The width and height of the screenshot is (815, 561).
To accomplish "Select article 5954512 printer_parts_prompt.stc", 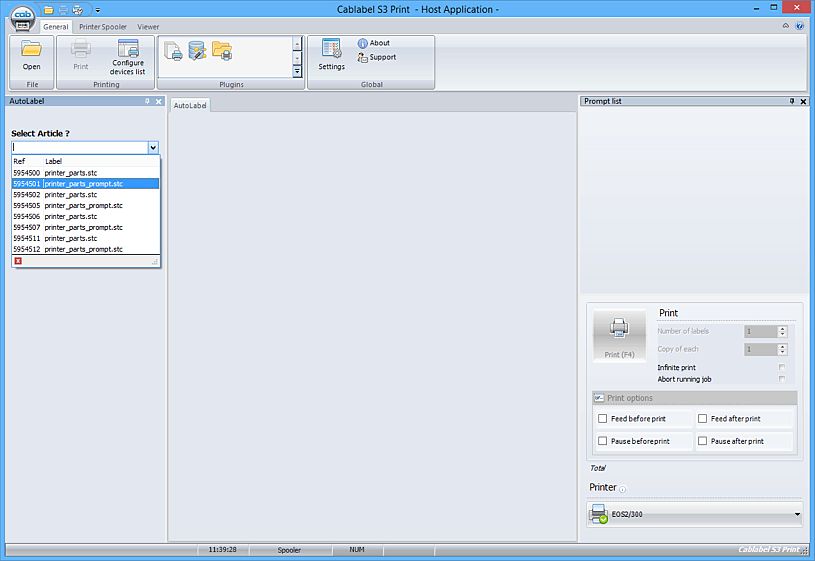I will pos(85,249).
